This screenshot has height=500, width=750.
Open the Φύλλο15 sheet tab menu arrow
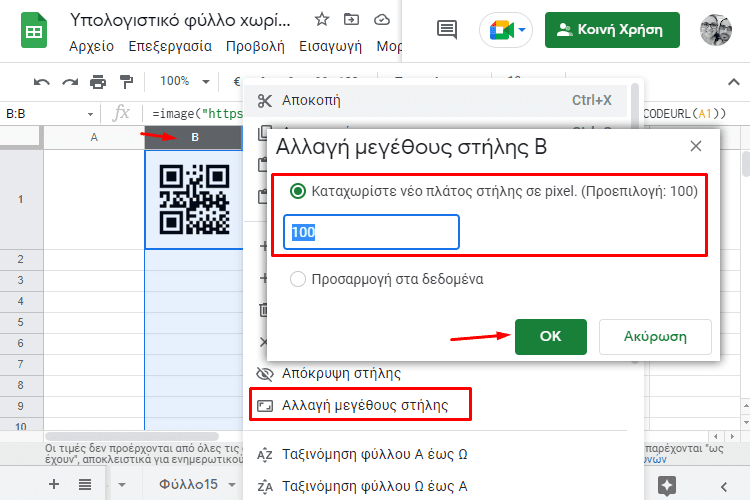point(232,485)
